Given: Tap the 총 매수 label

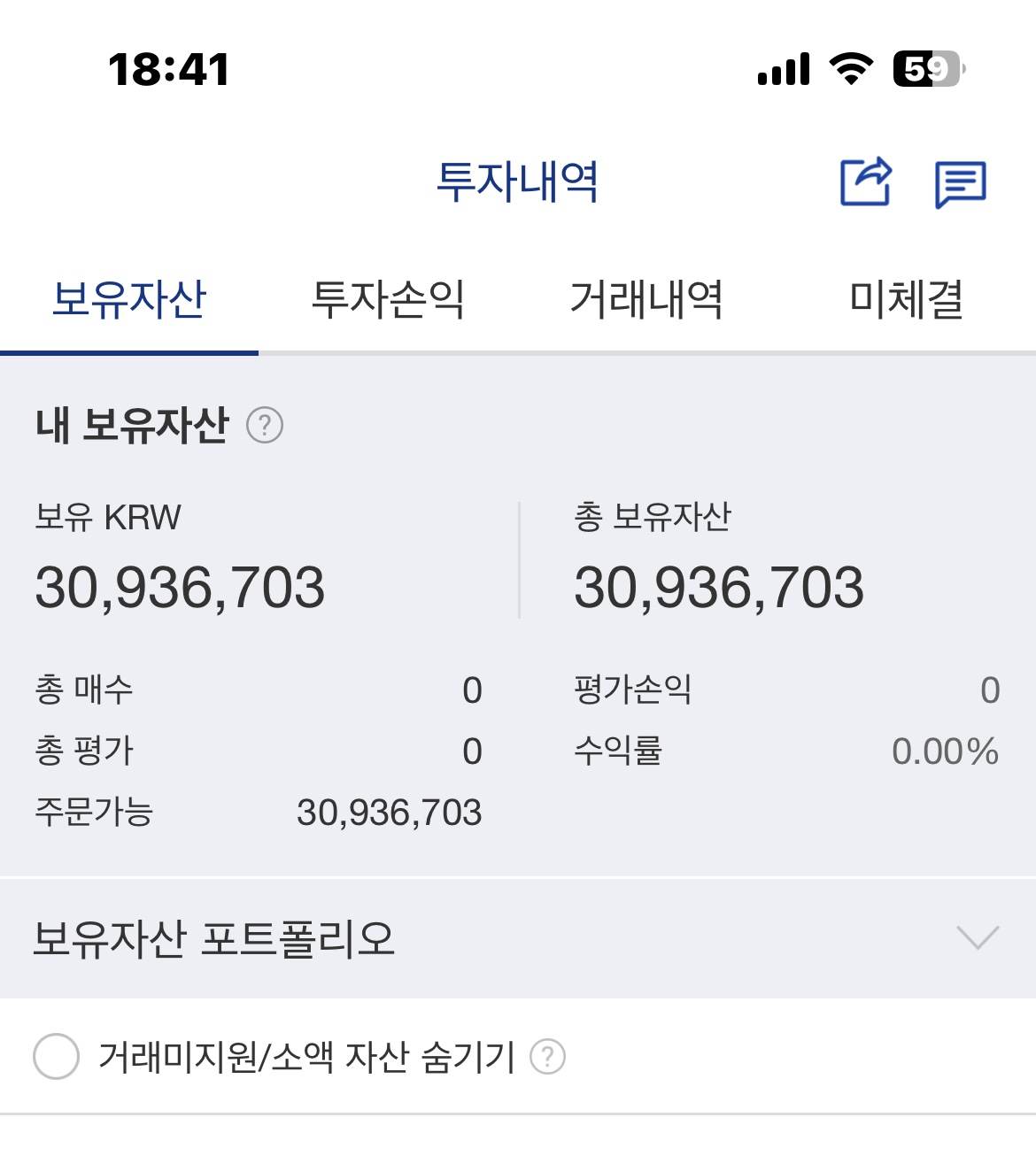Looking at the screenshot, I should [84, 690].
